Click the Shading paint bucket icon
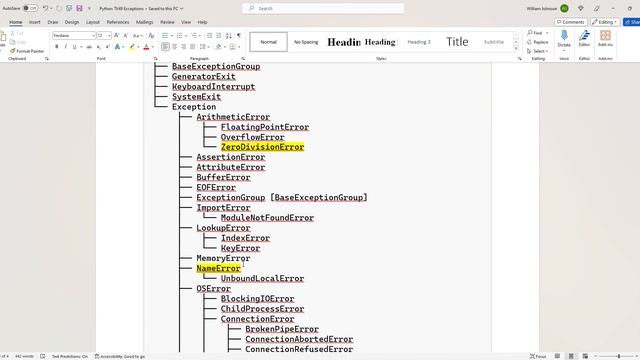 click(x=219, y=47)
